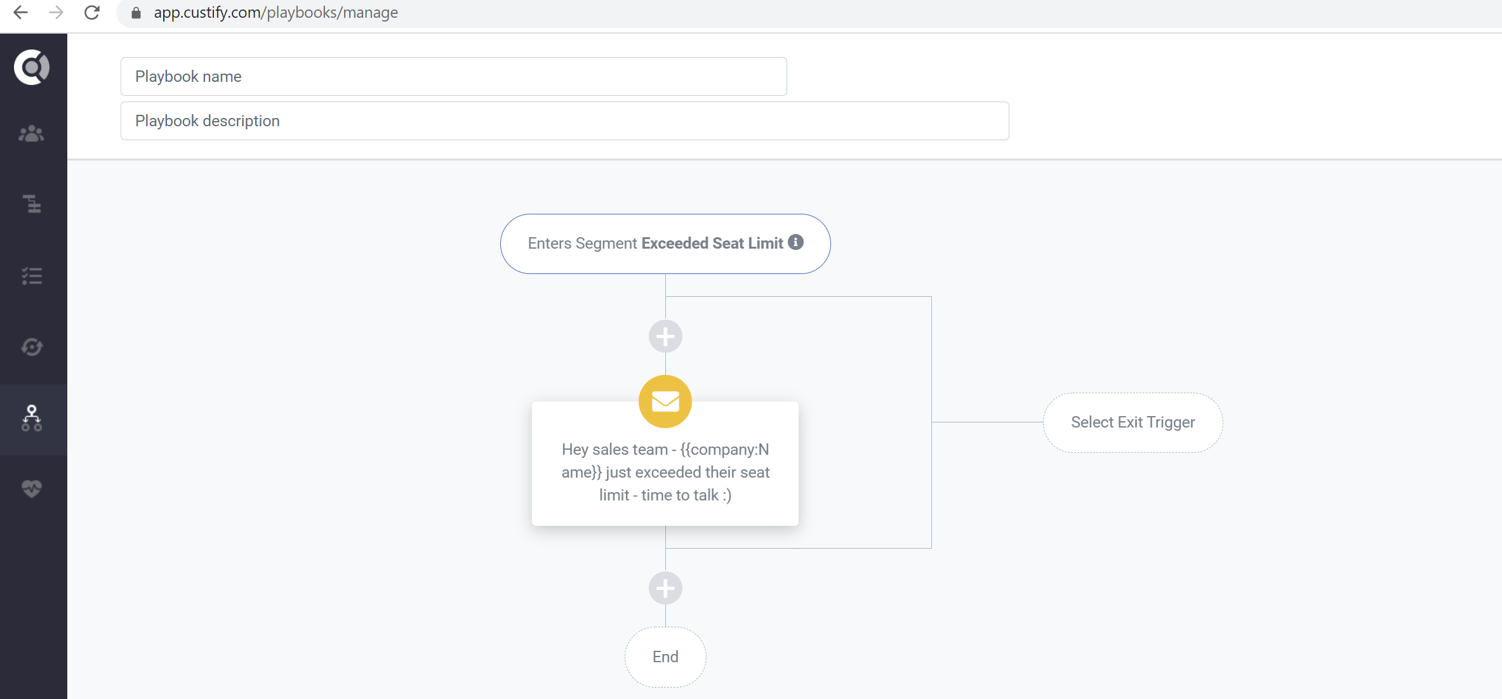Click the Playbook name input field
The width and height of the screenshot is (1502, 699).
coord(453,76)
